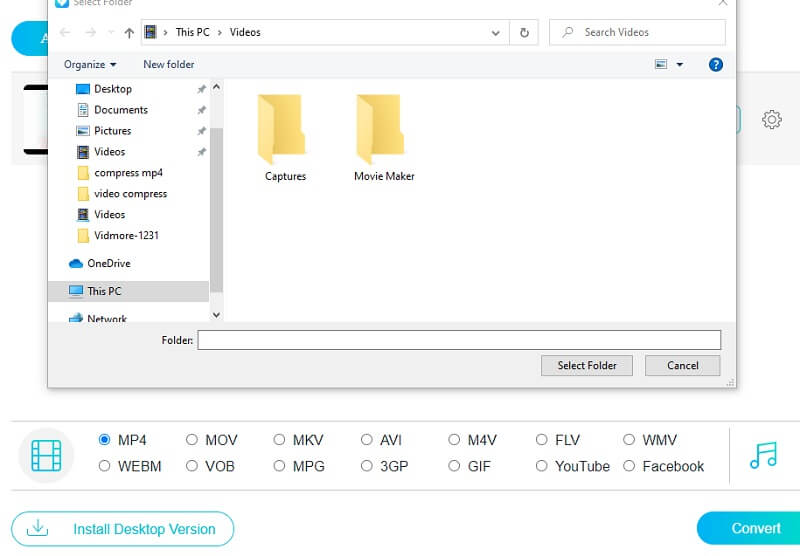800x556 pixels.
Task: Click the help question mark icon
Action: [x=715, y=64]
